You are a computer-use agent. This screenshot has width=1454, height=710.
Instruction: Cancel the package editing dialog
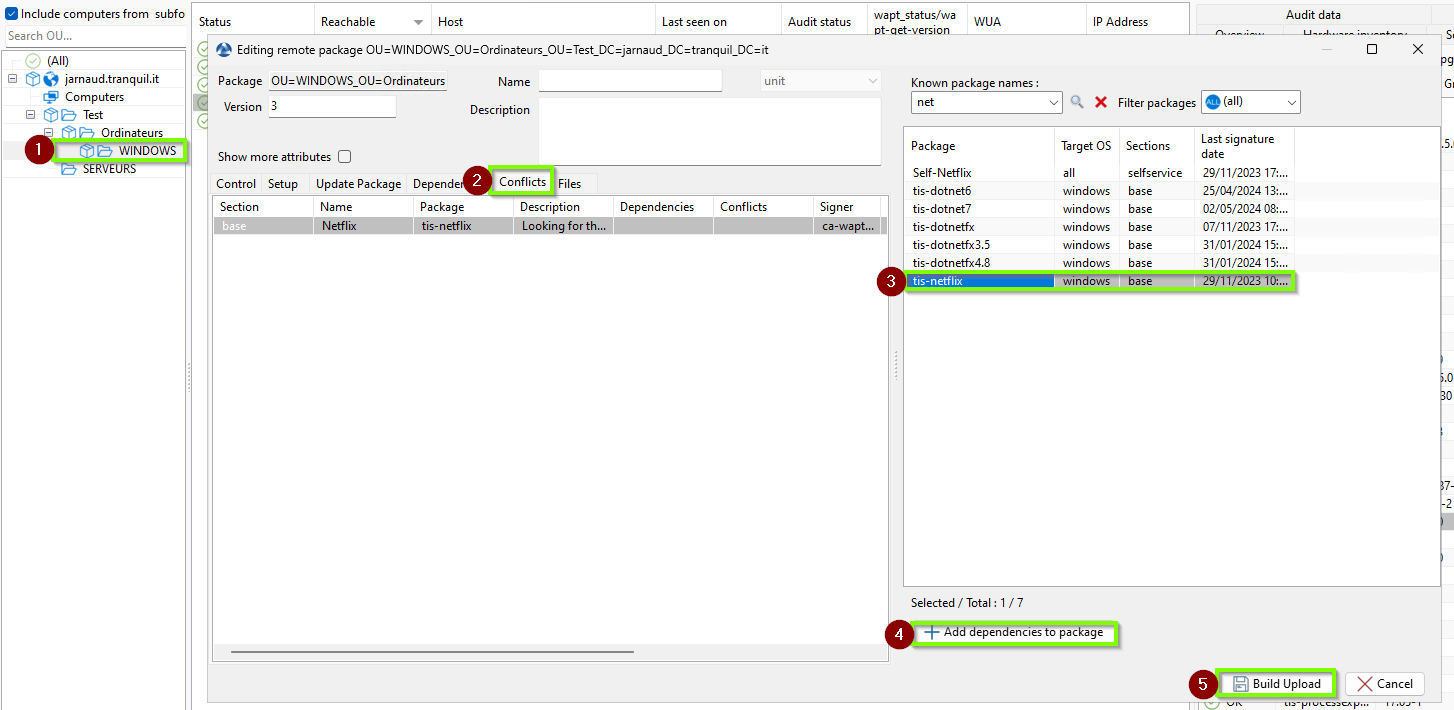1384,684
